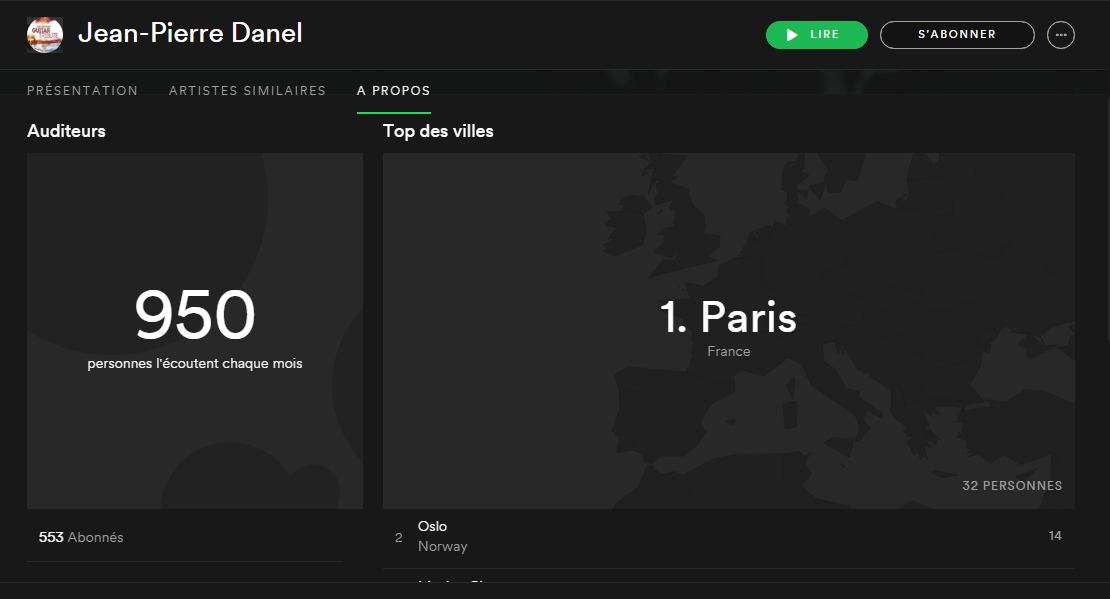Click the 14 listener count for Oslo
The image size is (1110, 599).
click(x=1054, y=537)
